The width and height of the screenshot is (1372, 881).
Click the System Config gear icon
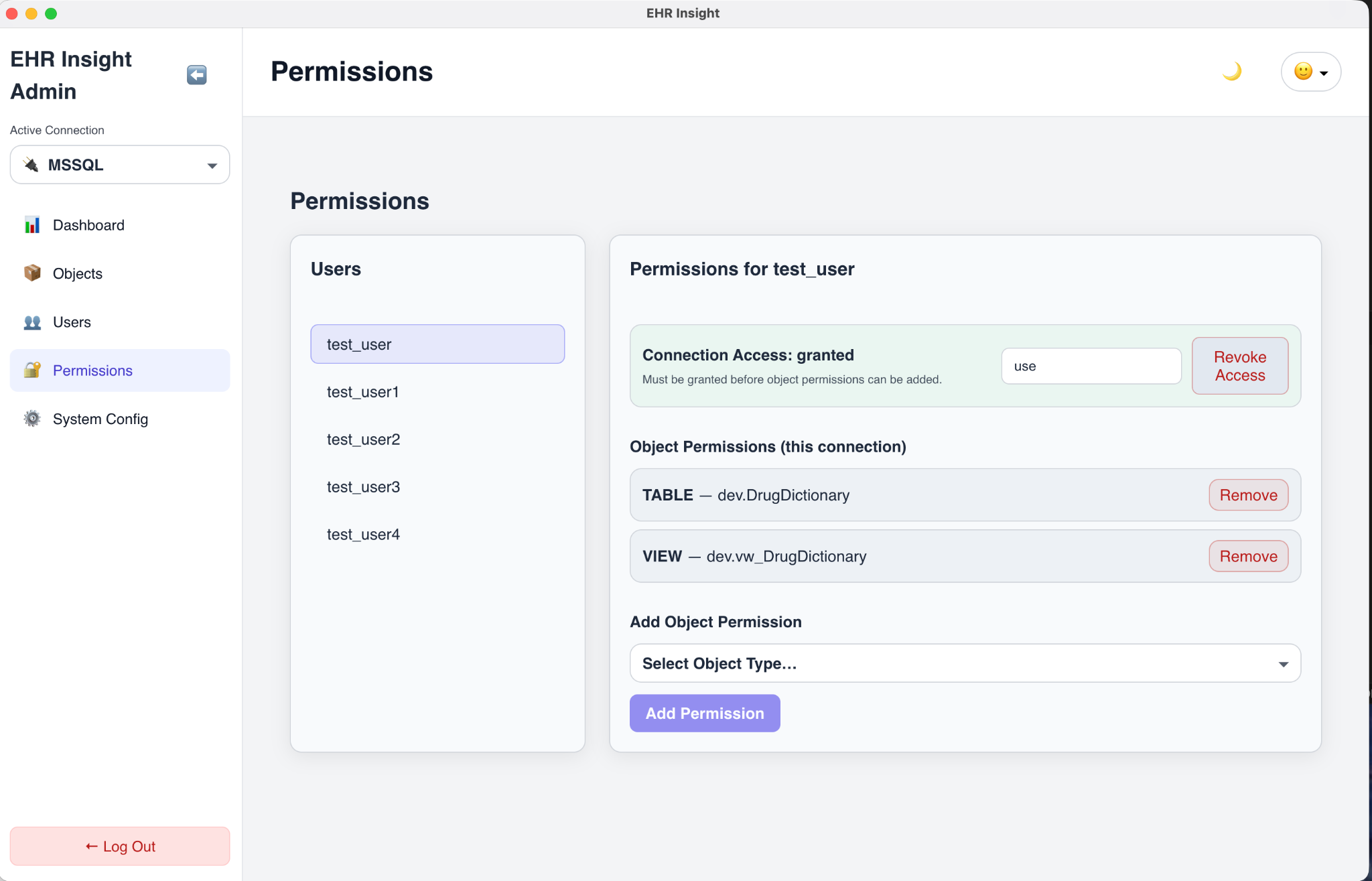point(31,418)
